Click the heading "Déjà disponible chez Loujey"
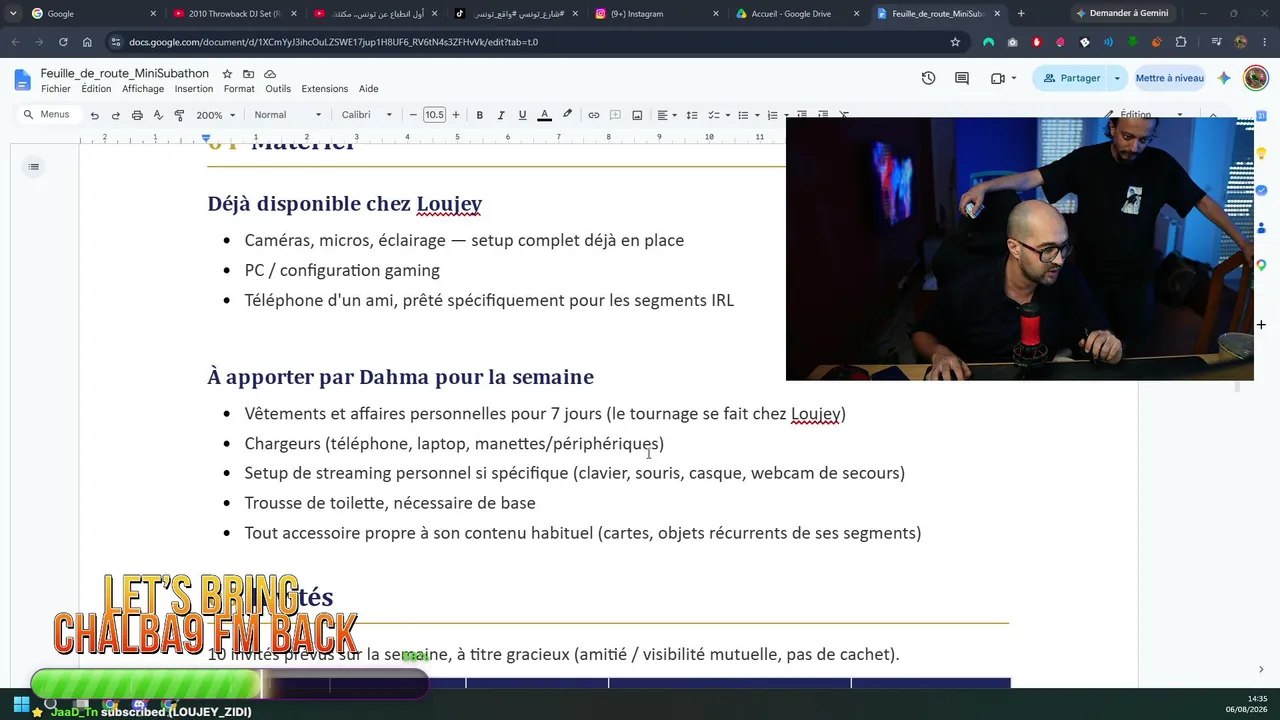This screenshot has height=720, width=1280. pyautogui.click(x=345, y=204)
